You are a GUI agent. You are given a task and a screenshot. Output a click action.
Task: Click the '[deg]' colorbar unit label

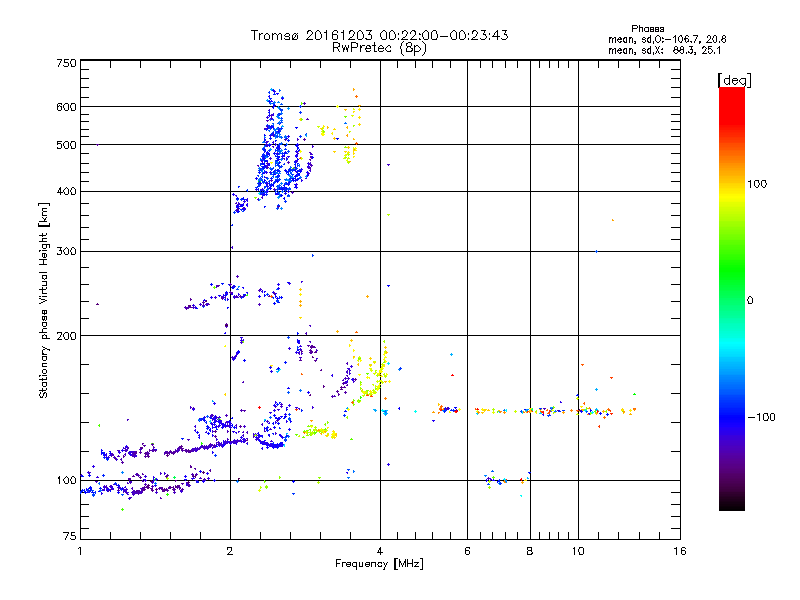[x=734, y=80]
